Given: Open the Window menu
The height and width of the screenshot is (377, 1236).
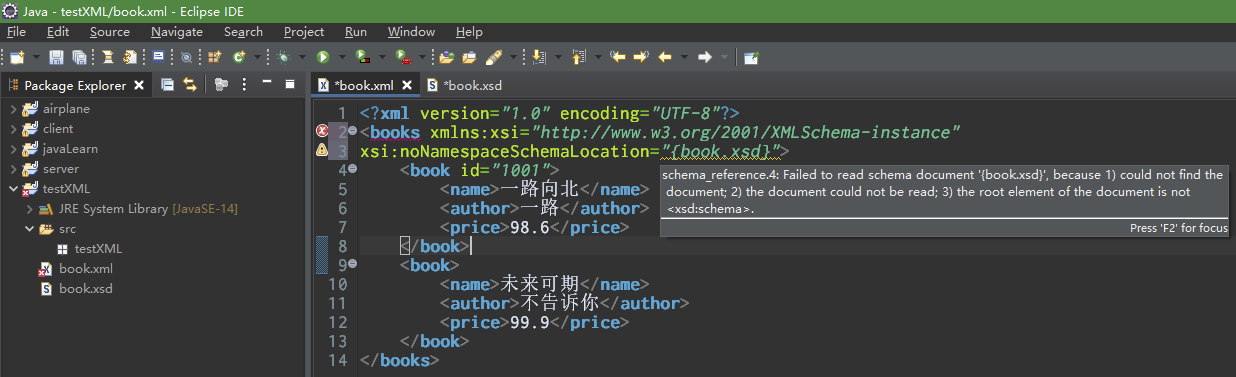Looking at the screenshot, I should tap(411, 32).
